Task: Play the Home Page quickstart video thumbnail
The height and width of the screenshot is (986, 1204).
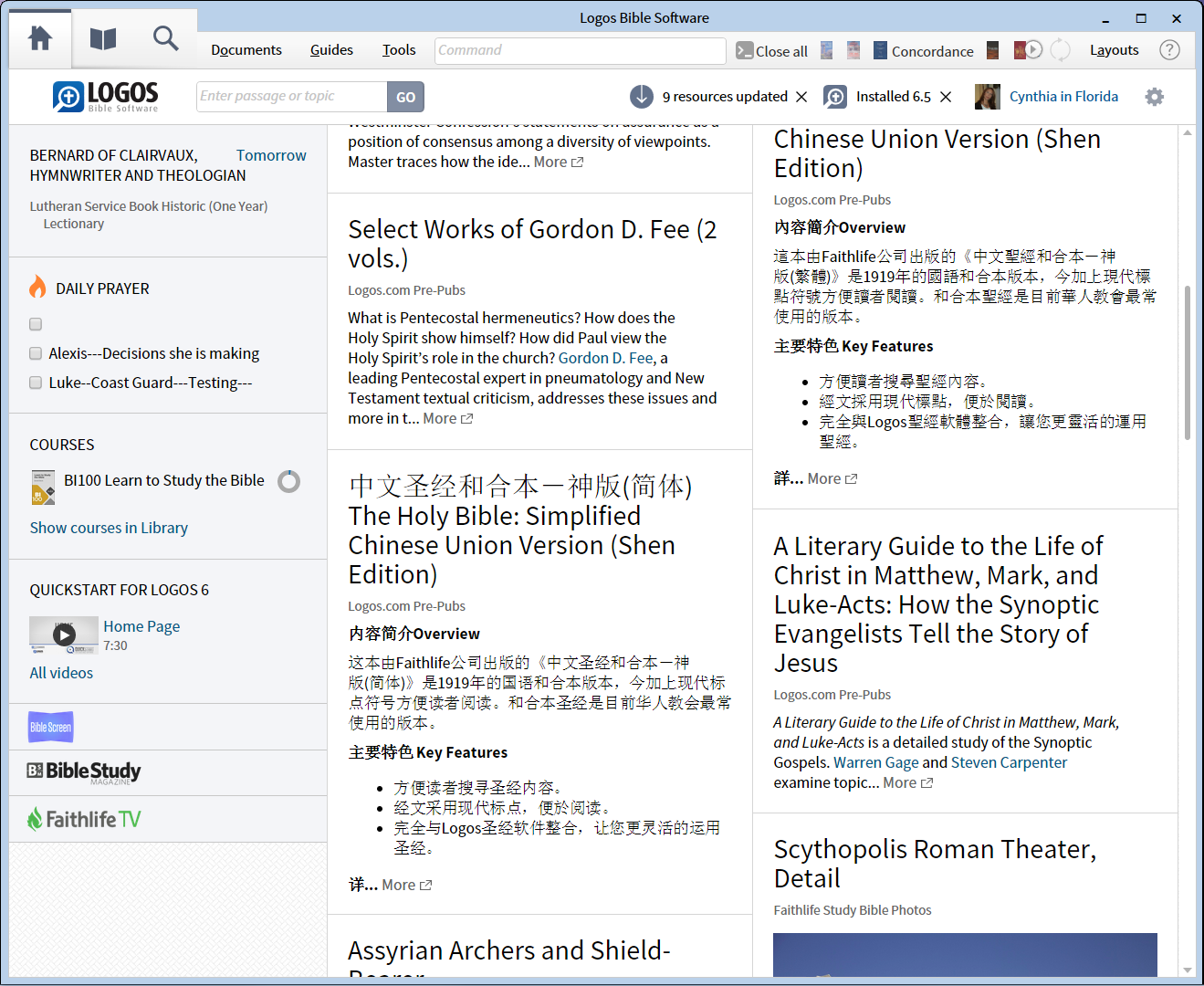Action: (64, 635)
